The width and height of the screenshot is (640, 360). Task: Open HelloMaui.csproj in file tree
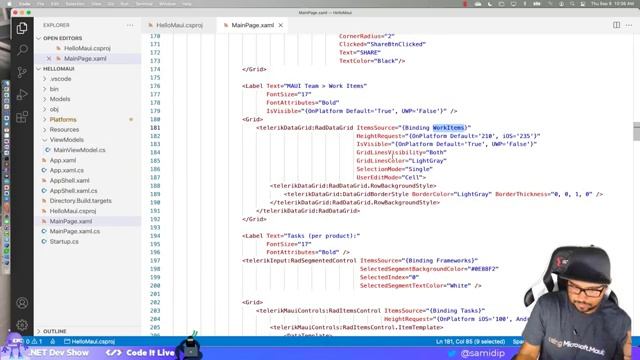[73, 211]
